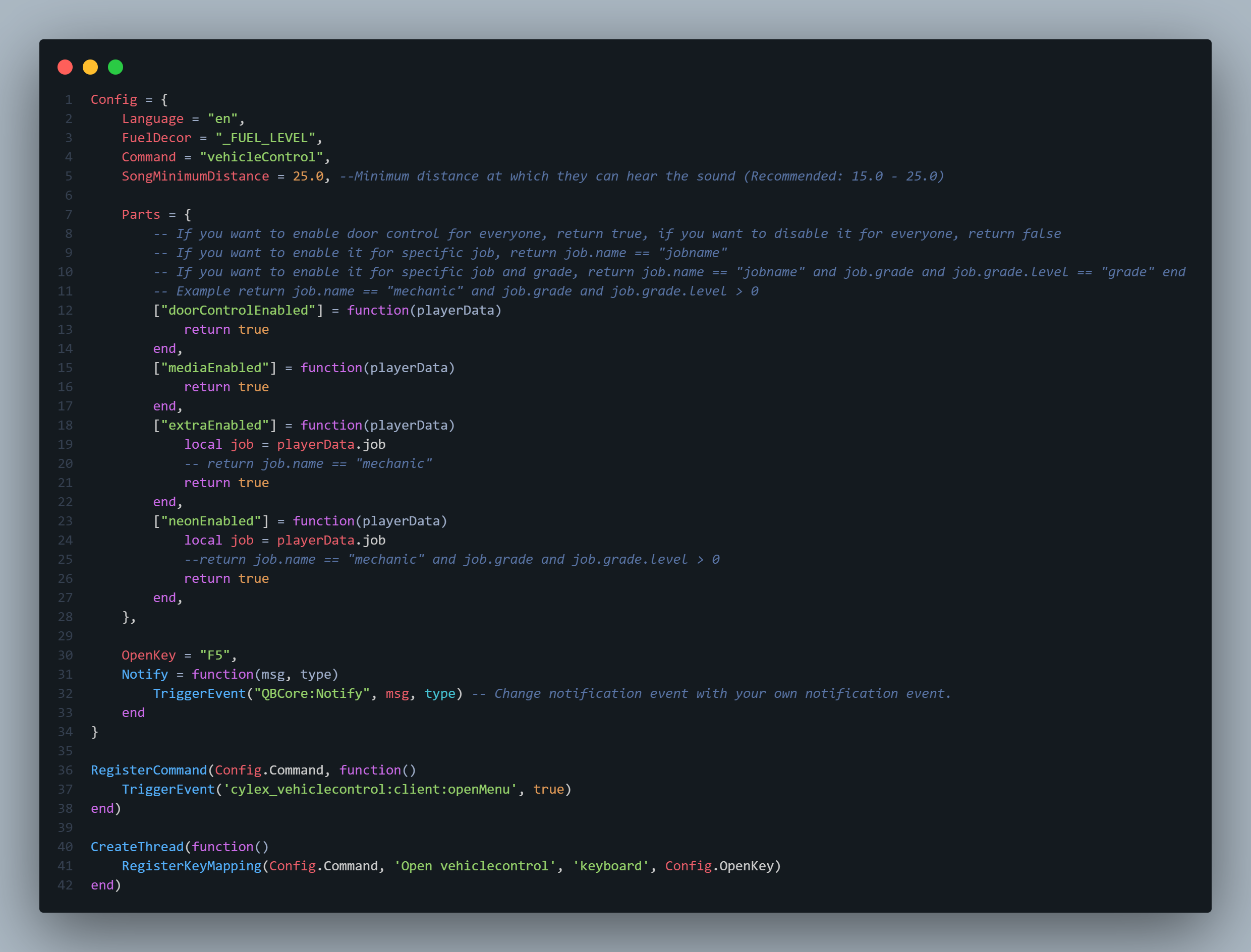Click the red close dot
This screenshot has width=1251, height=952.
point(65,68)
